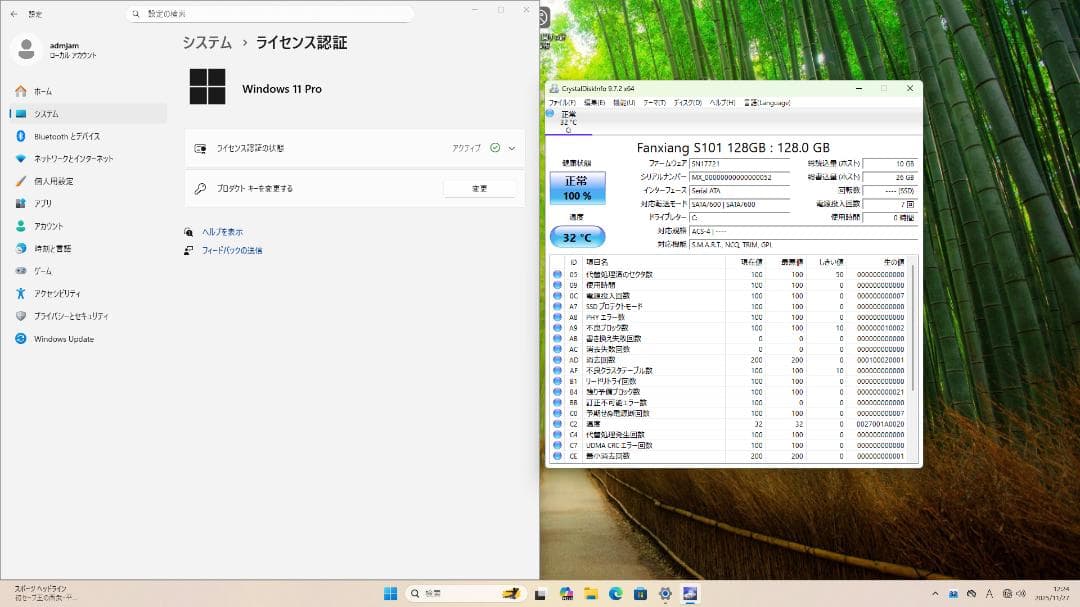
Task: Open the 言語(Language) menu
Action: click(767, 102)
